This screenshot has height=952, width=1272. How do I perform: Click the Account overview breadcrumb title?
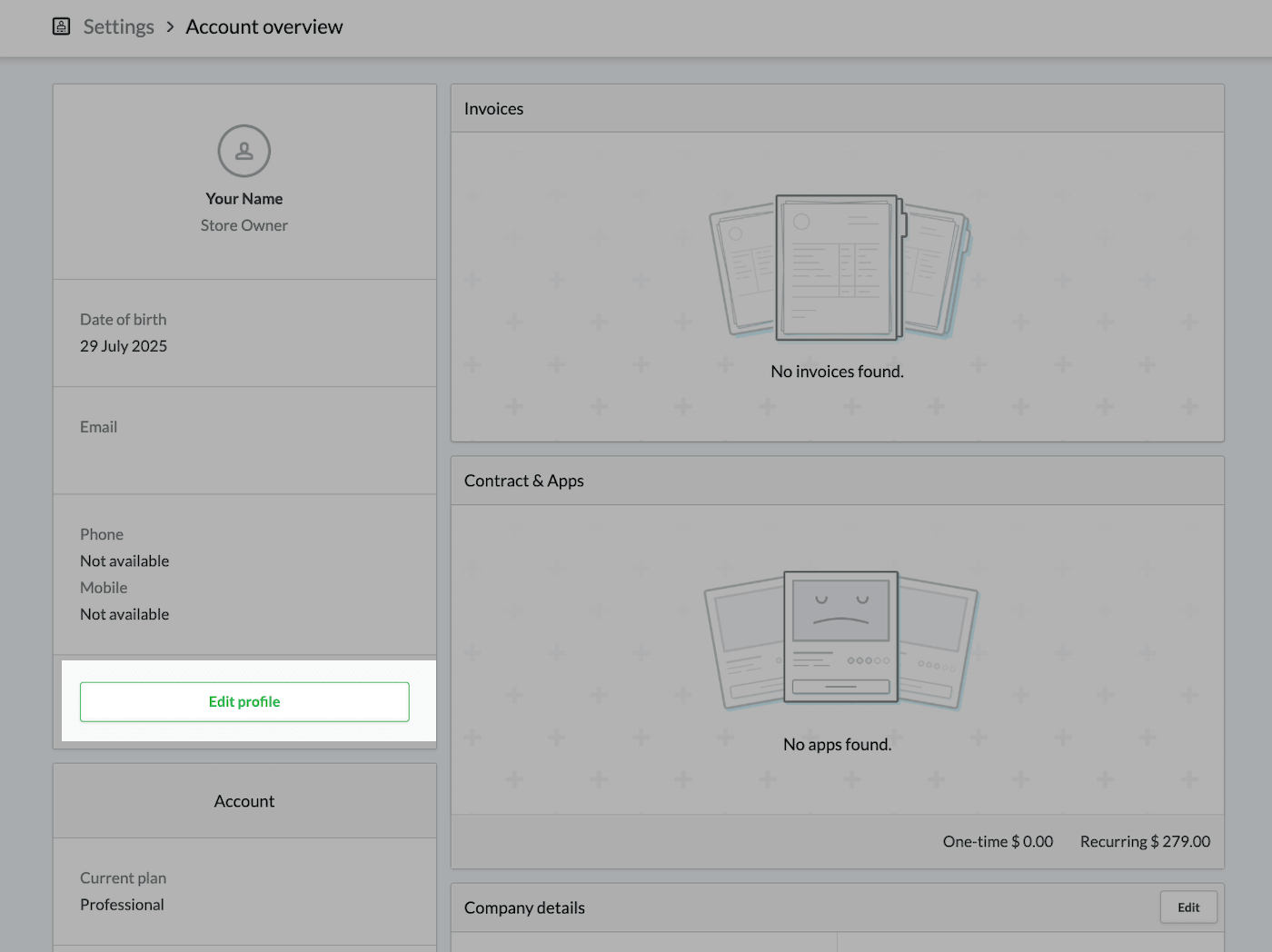pyautogui.click(x=264, y=27)
